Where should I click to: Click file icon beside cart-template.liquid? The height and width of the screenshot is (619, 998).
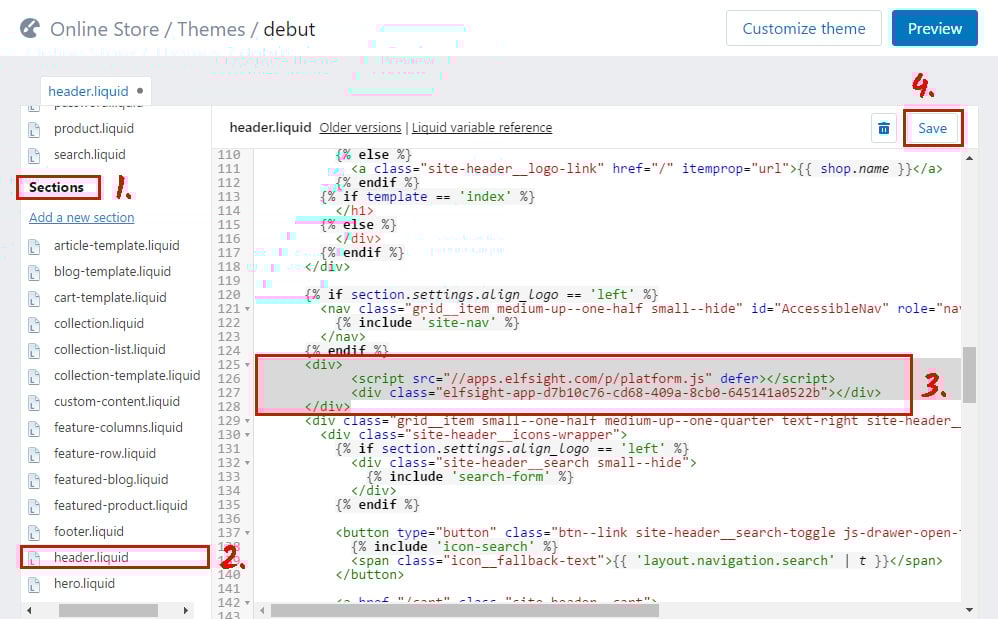34,299
